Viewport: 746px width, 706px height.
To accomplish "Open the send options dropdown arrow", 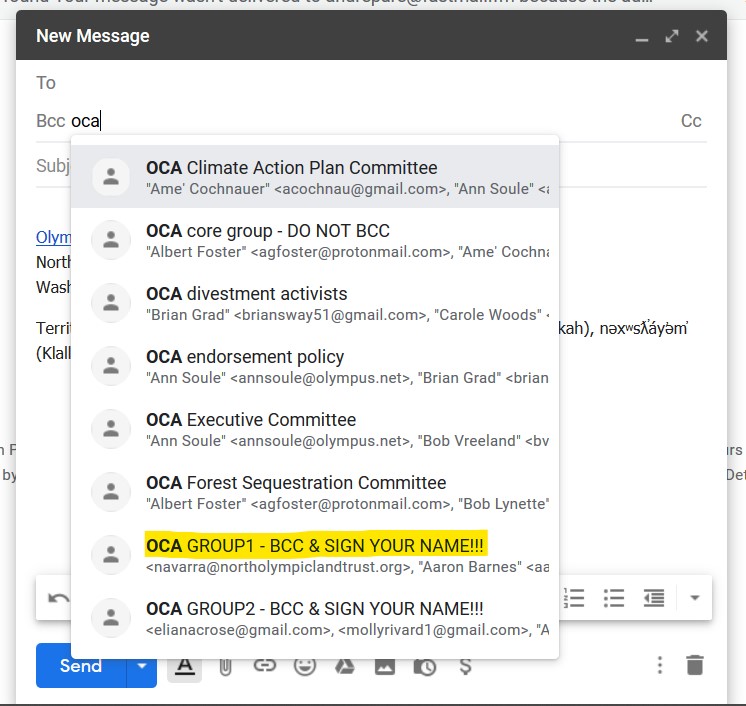I will [142, 666].
